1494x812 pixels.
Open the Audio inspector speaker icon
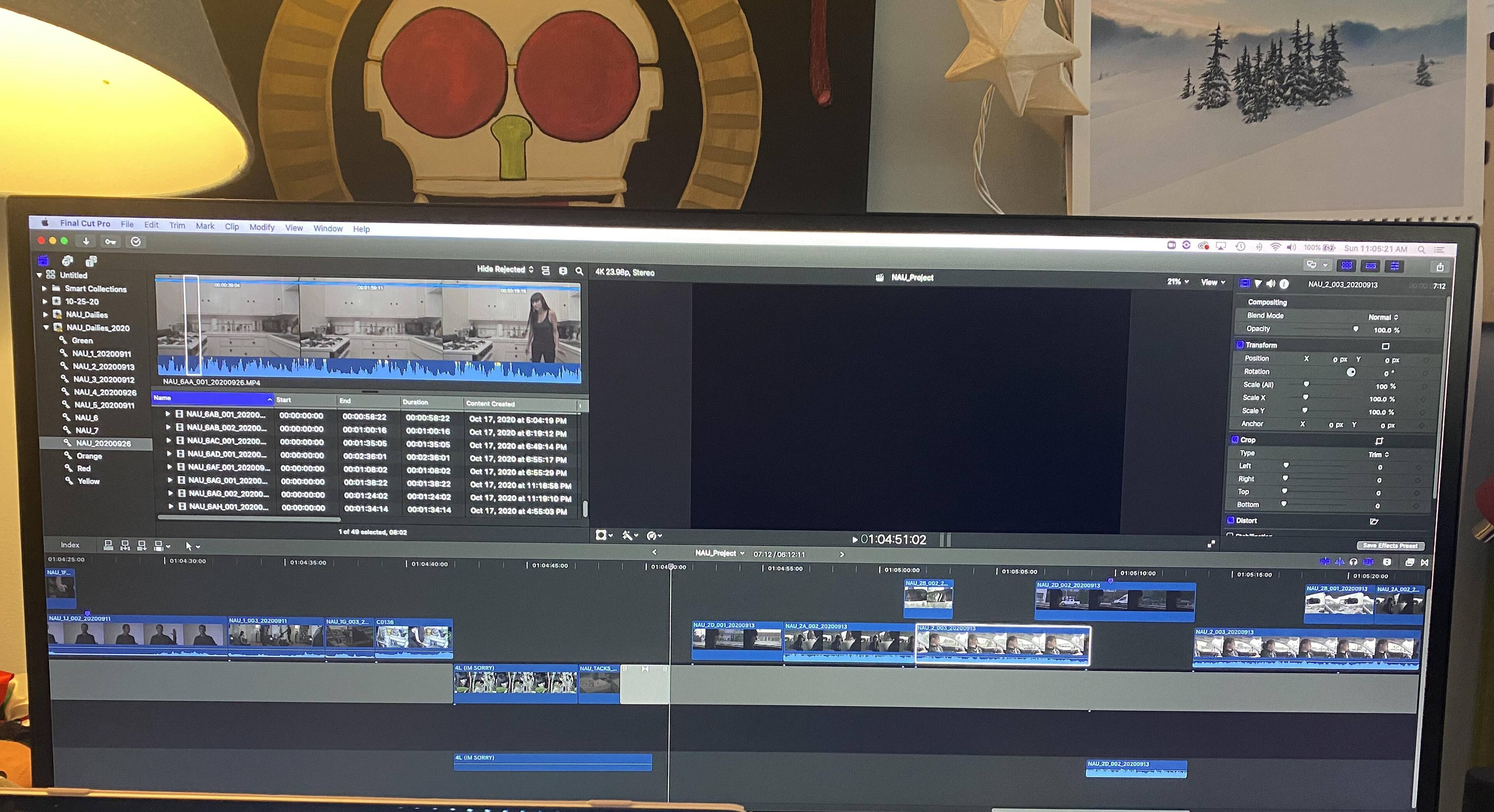pyautogui.click(x=1271, y=283)
